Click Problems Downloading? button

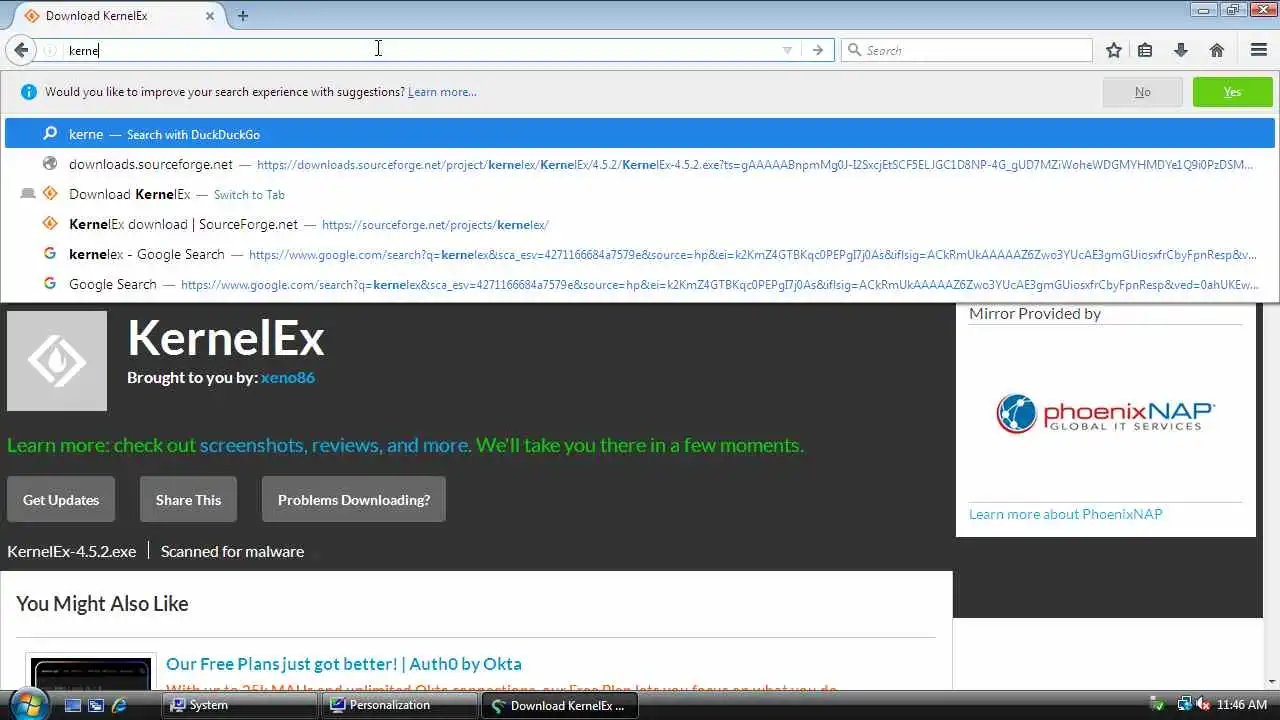coord(354,499)
